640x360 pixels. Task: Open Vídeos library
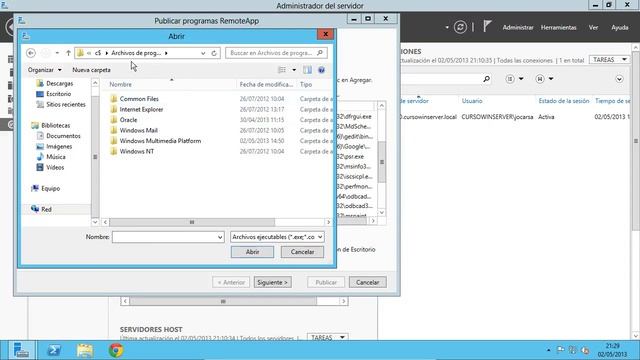(55, 167)
